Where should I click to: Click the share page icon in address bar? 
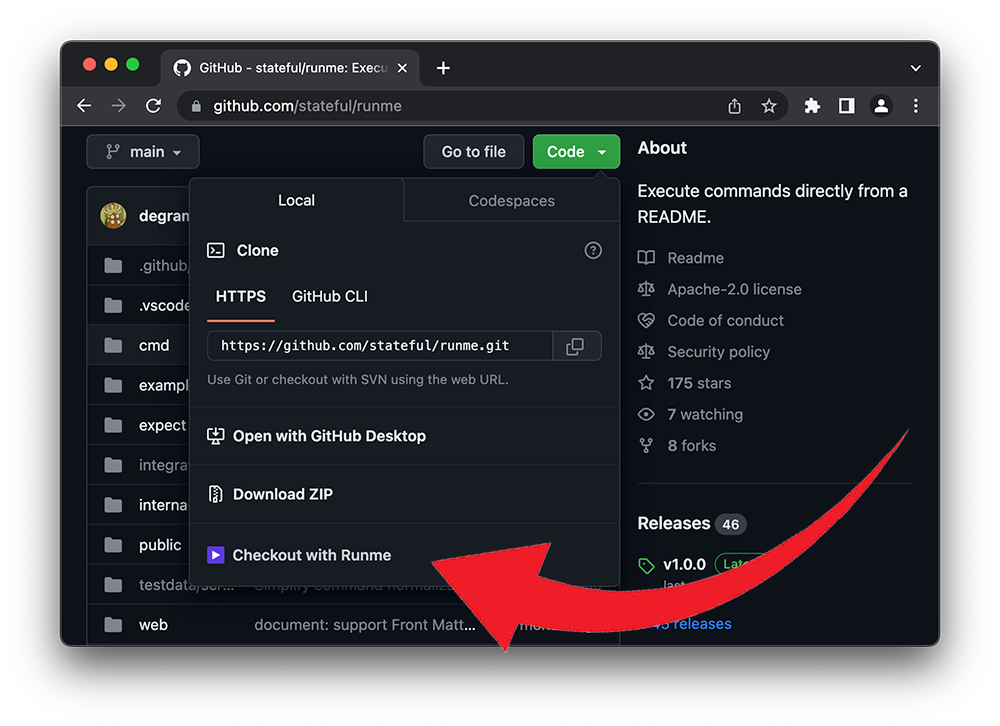735,106
